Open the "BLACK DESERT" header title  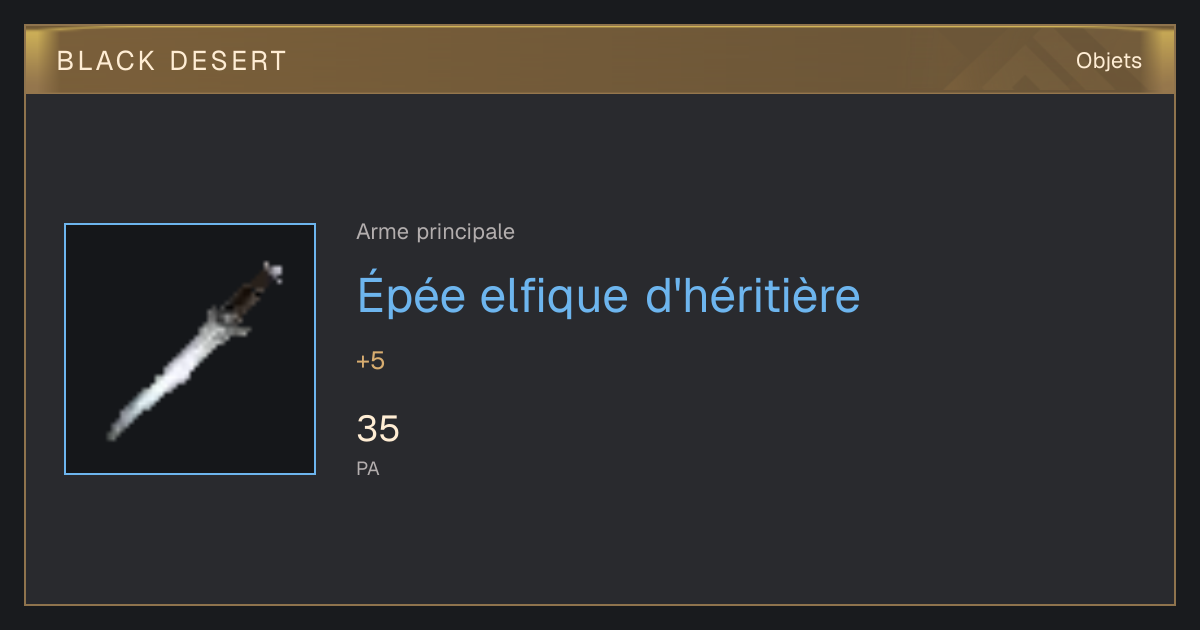(172, 61)
